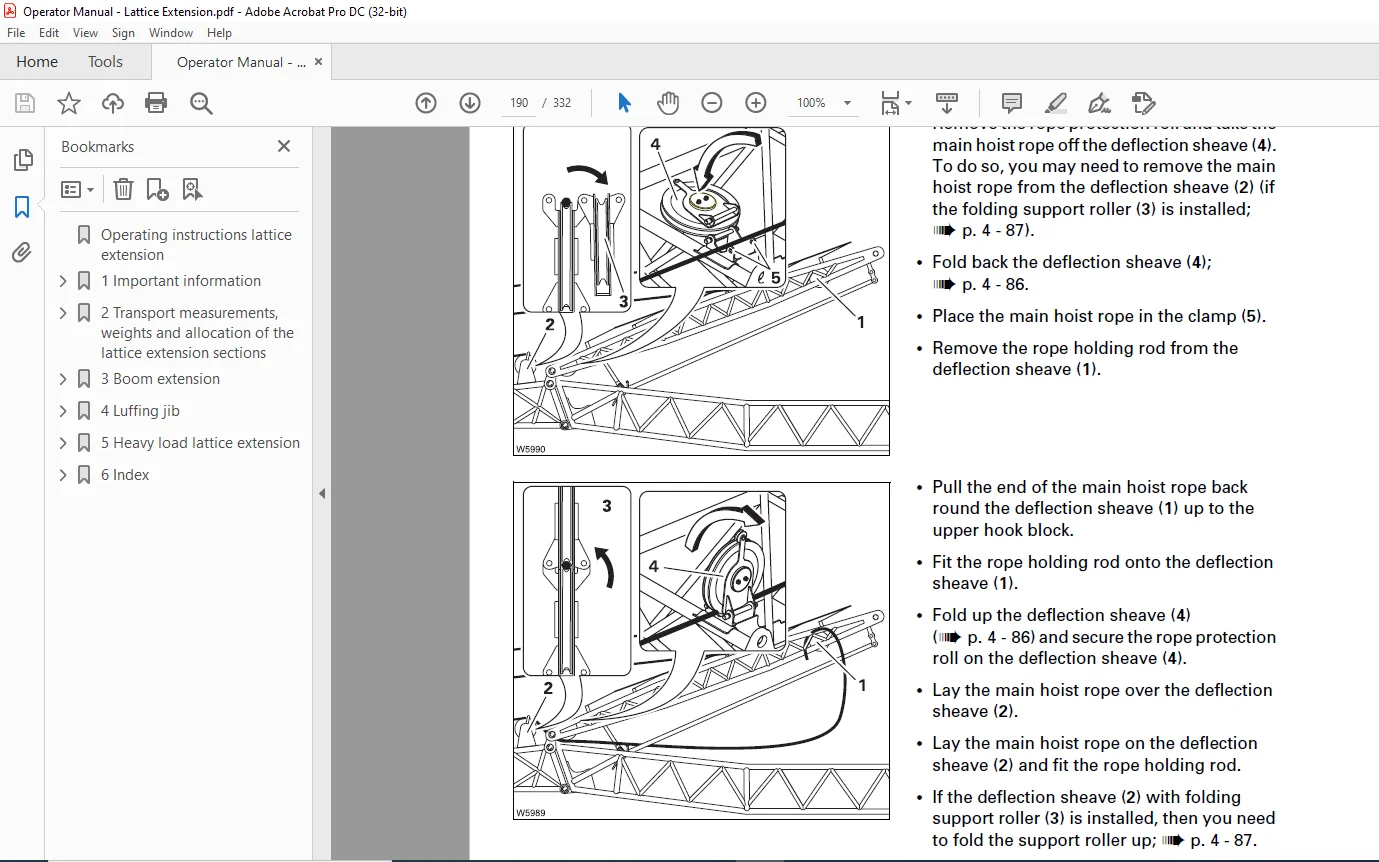Open Page Thumbnails panel icon

click(22, 160)
